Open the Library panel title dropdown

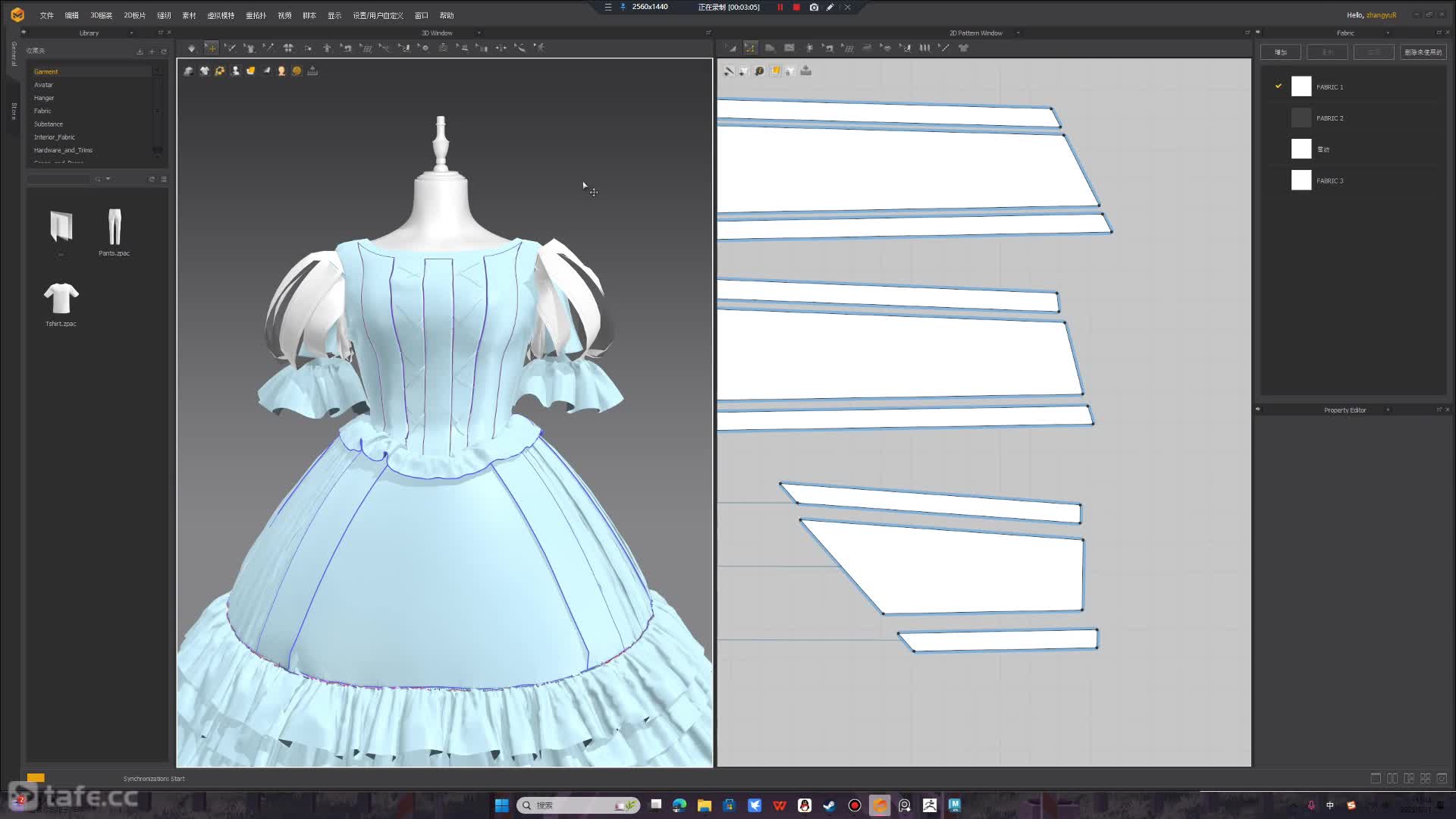(x=131, y=33)
